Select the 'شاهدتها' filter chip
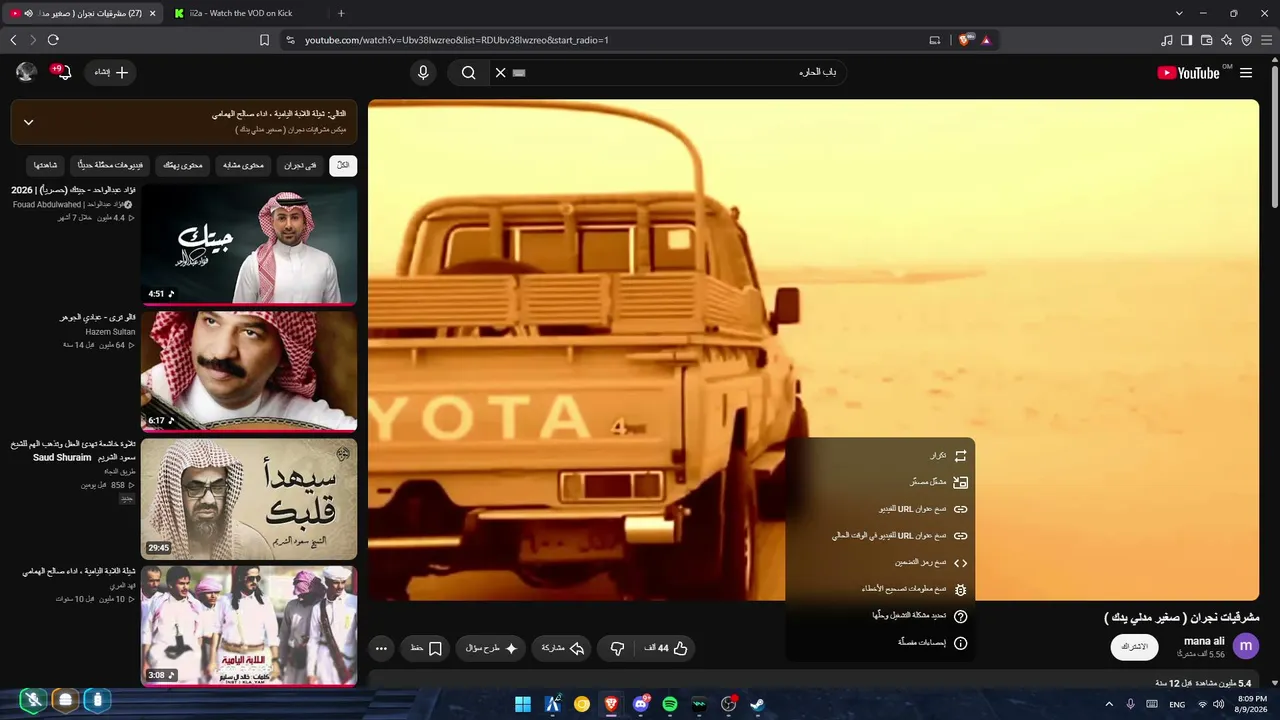This screenshot has height=720, width=1280. pyautogui.click(x=46, y=165)
